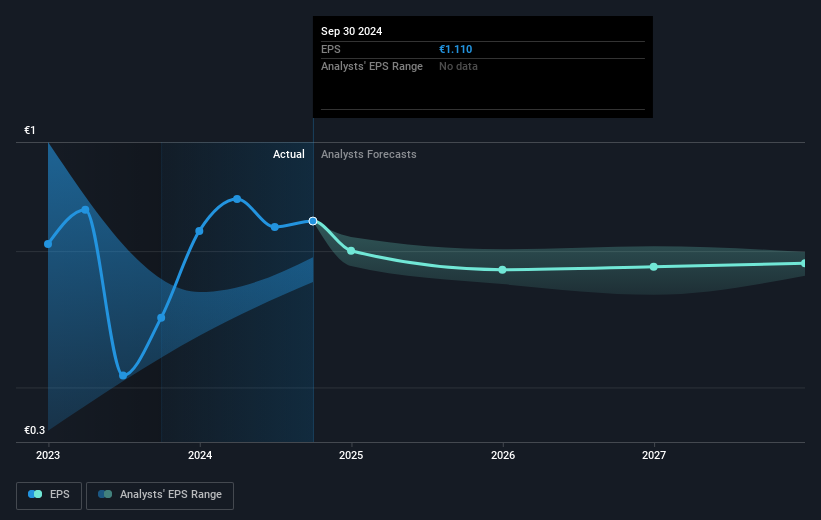821x520 pixels.
Task: Click the No data text in tooltip
Action: [458, 67]
